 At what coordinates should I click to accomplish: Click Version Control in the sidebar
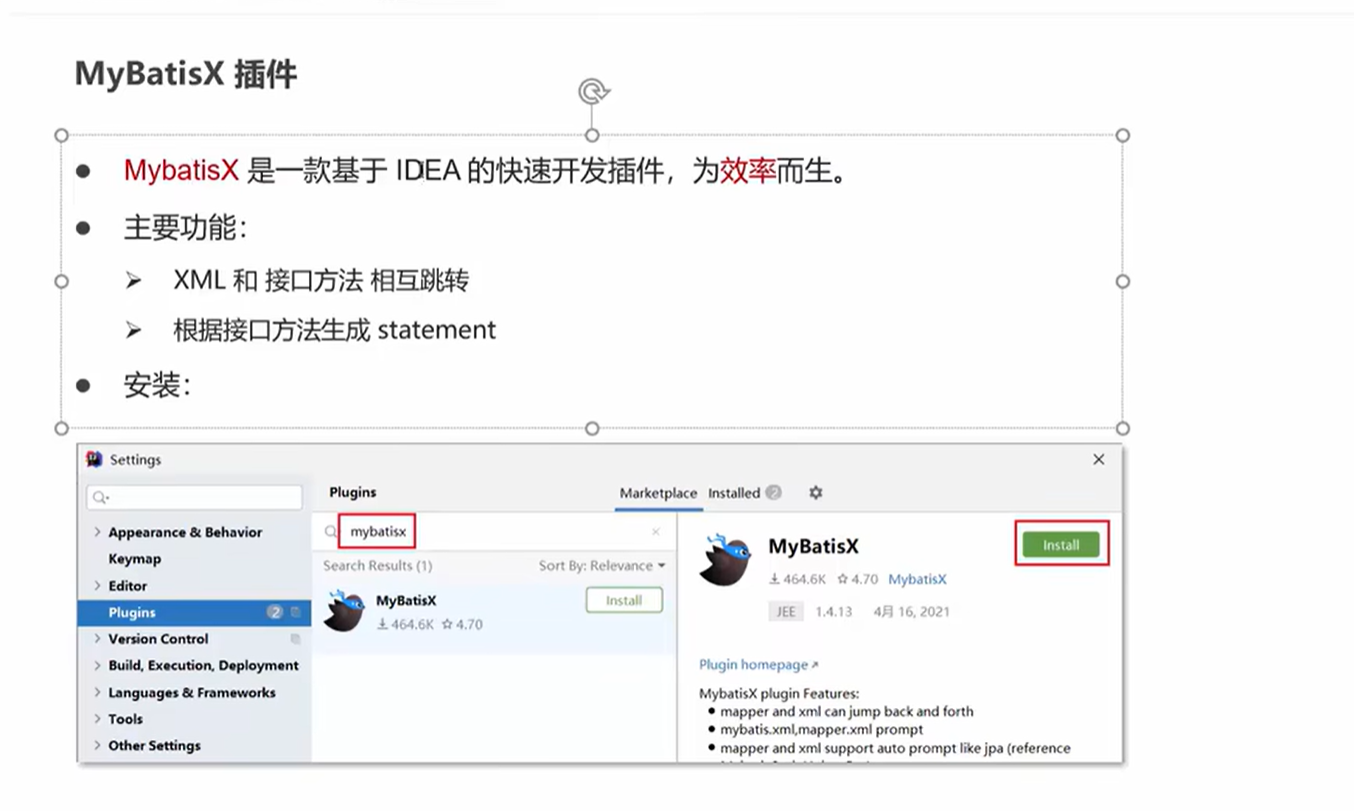click(x=157, y=638)
